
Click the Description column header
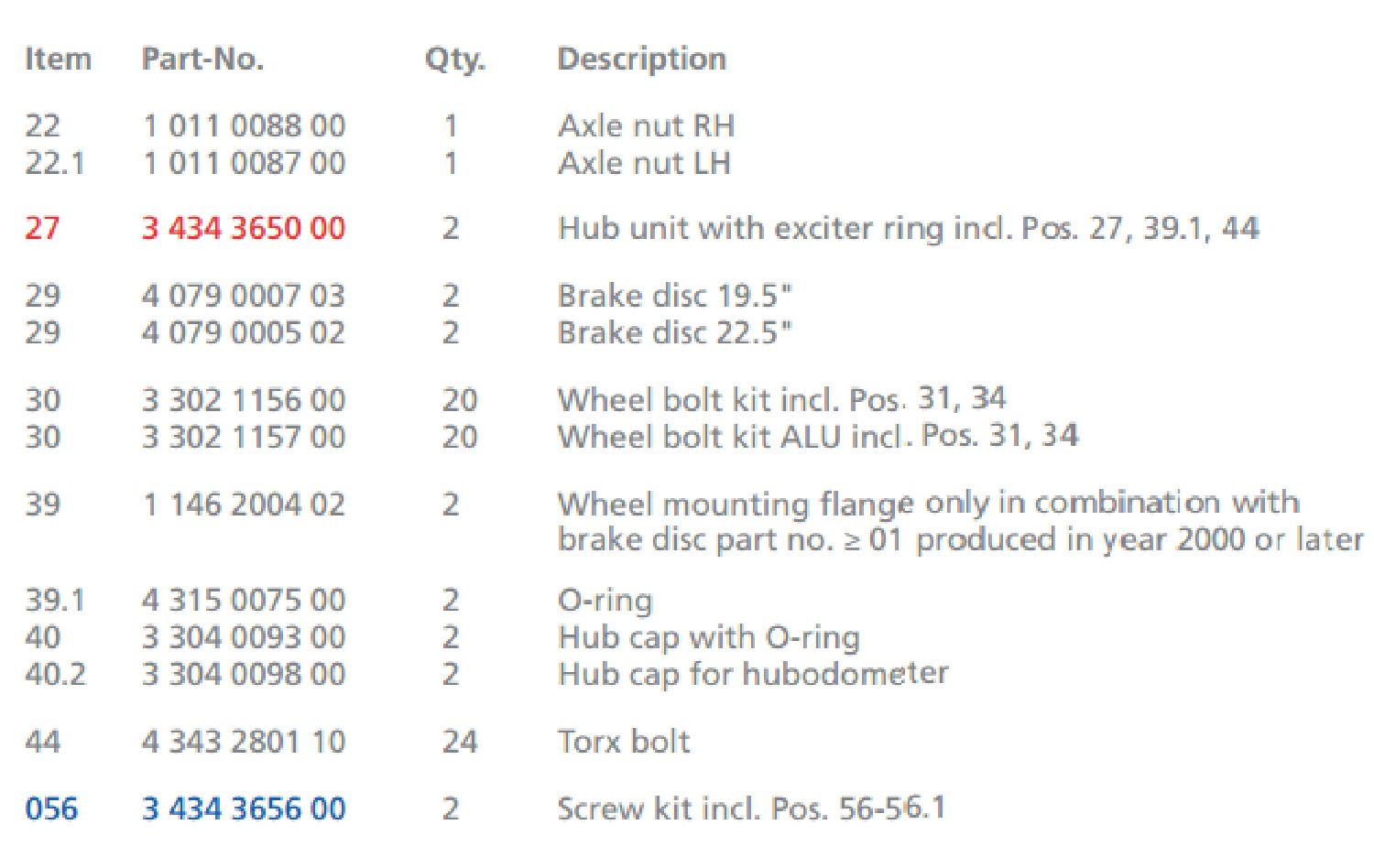pyautogui.click(x=641, y=60)
